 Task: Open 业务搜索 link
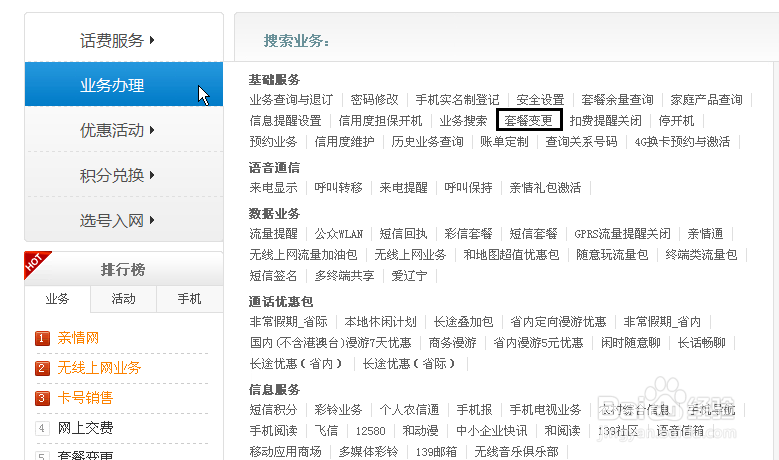pos(463,121)
